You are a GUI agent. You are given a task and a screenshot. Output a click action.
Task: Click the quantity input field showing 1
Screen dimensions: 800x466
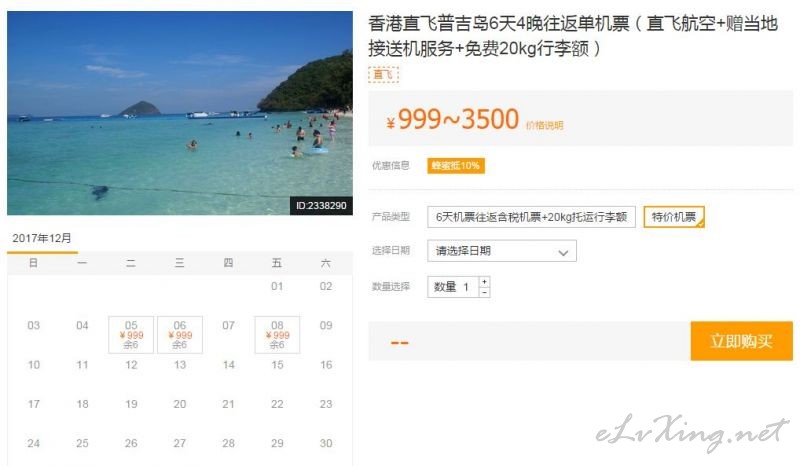454,287
